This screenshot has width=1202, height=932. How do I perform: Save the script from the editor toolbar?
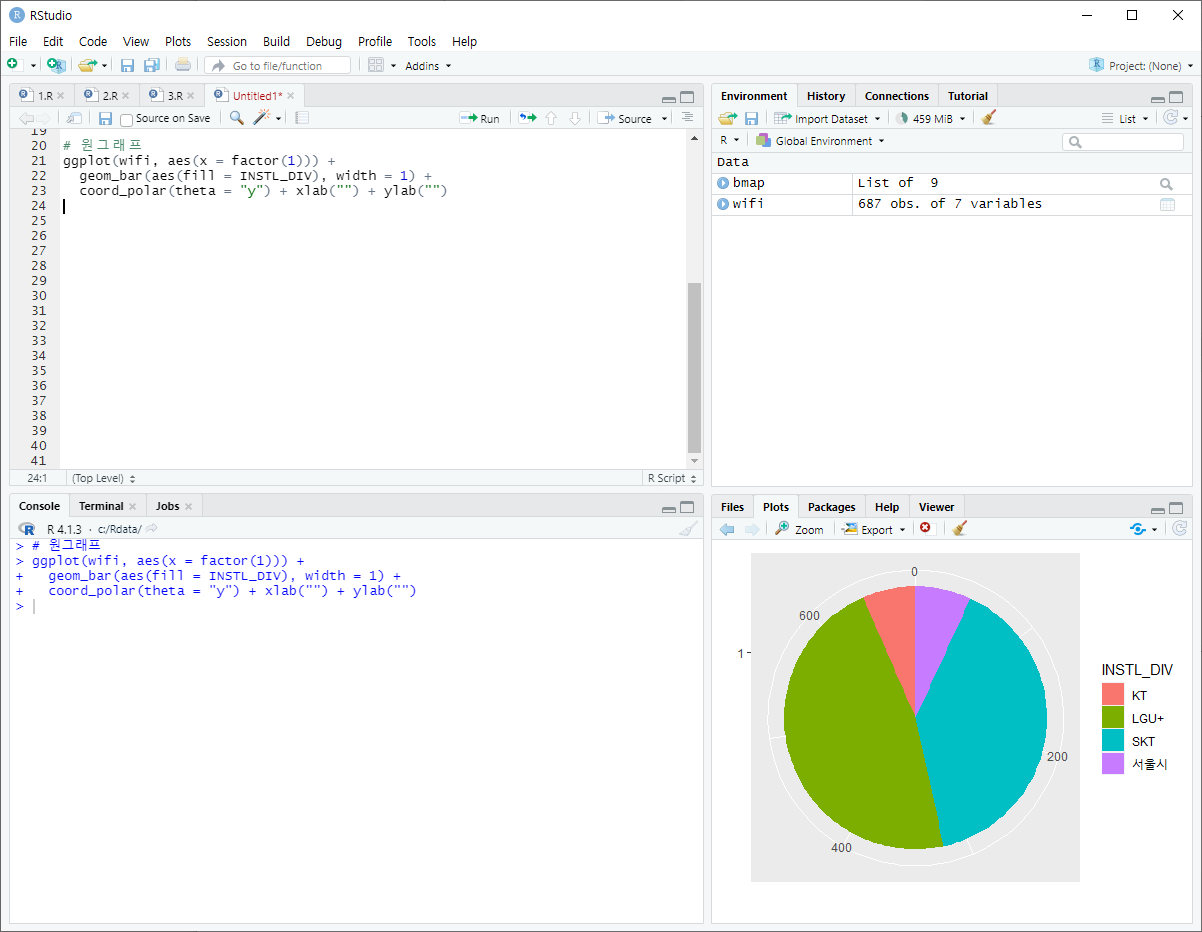coord(105,118)
